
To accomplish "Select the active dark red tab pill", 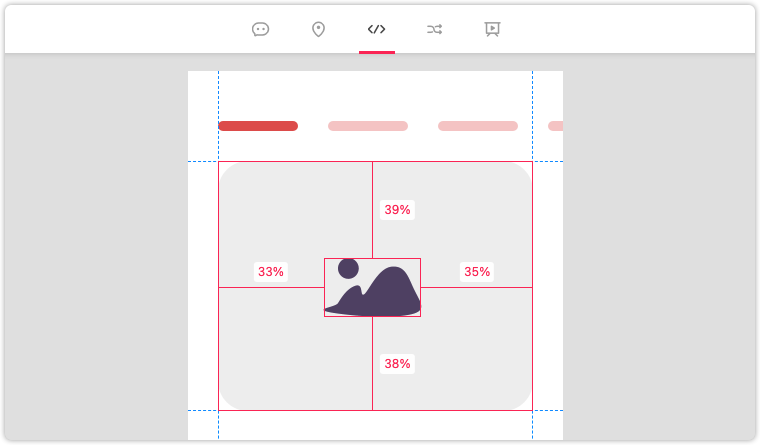I will [258, 126].
